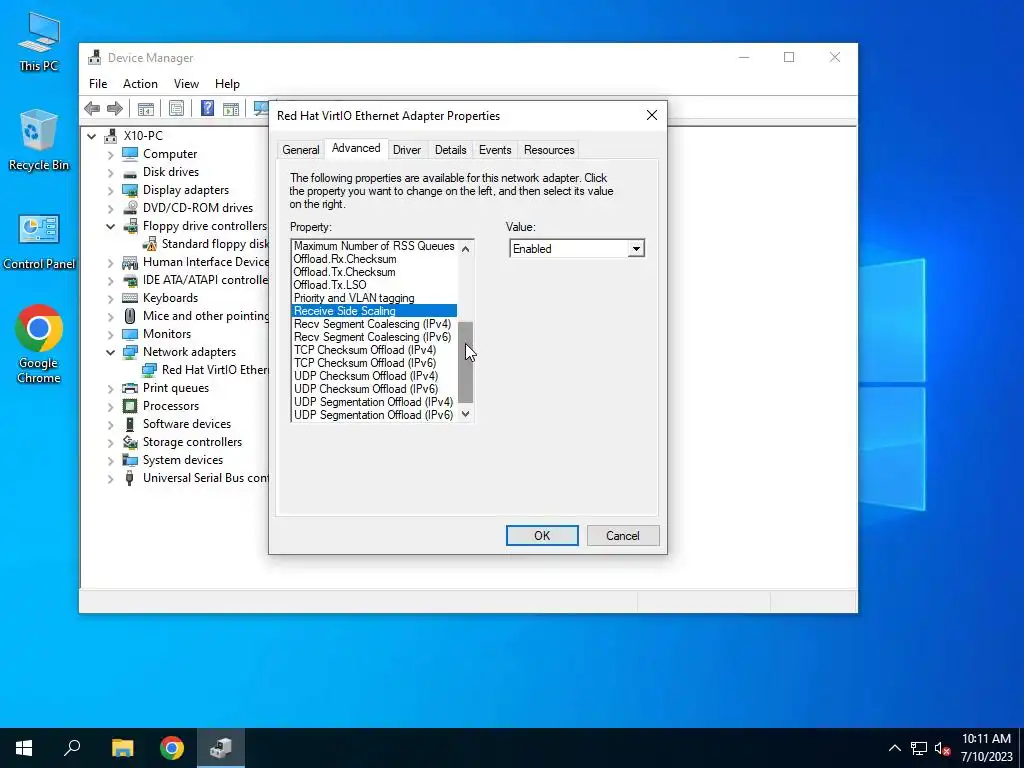
Task: Select Storage controllers in the device tree
Action: pyautogui.click(x=192, y=443)
